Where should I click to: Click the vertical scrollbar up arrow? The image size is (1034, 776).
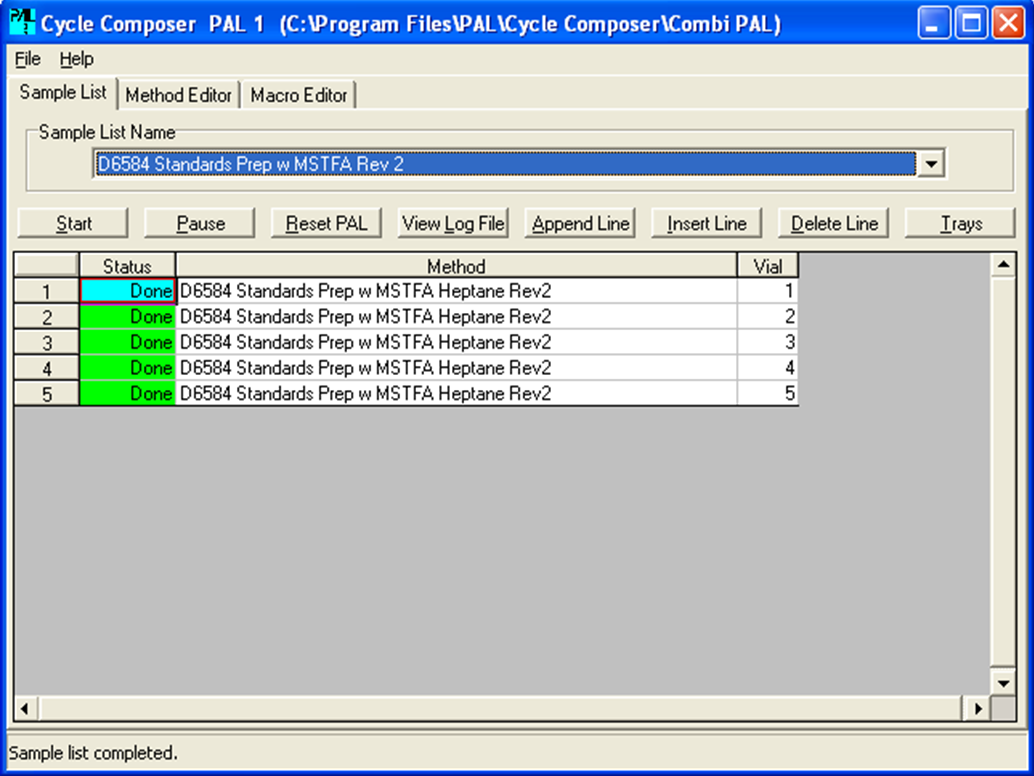(x=1003, y=265)
